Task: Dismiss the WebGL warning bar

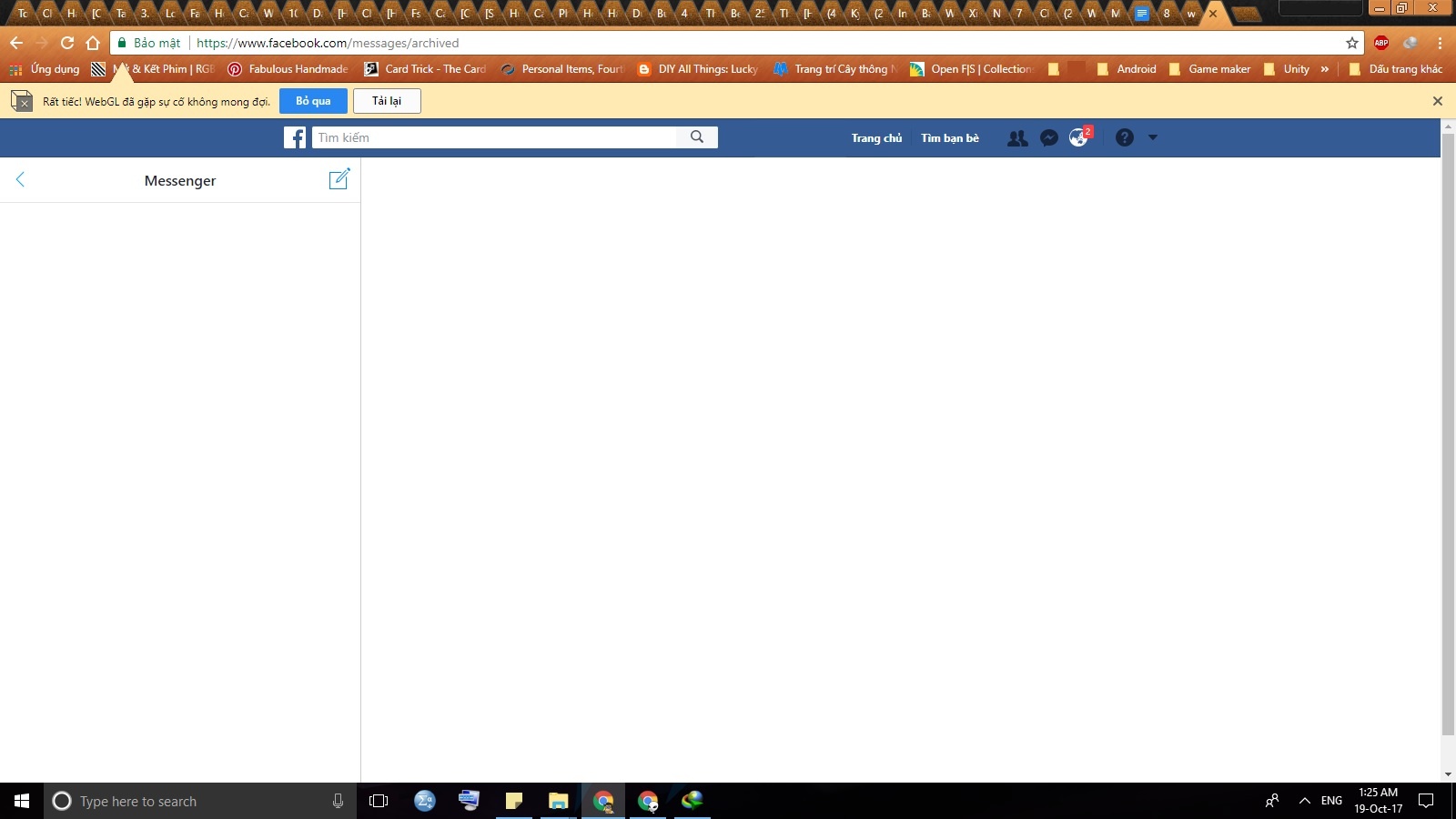Action: (x=1438, y=101)
